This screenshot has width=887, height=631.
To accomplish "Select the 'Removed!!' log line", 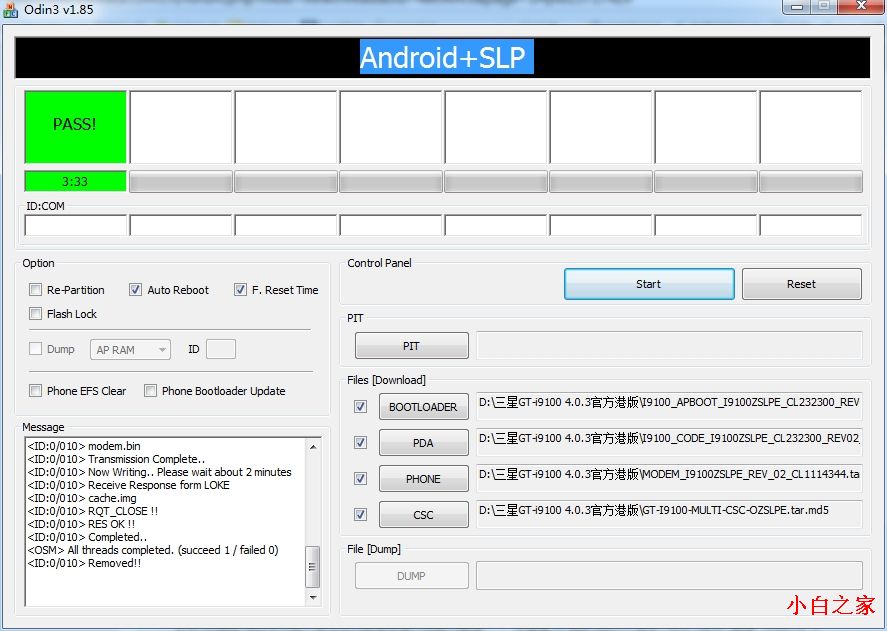I will [x=84, y=563].
